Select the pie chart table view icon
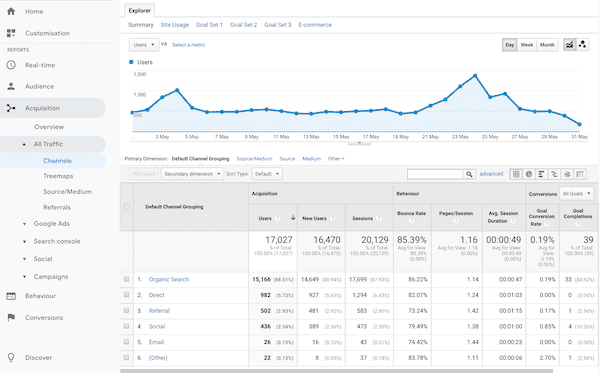This screenshot has height=373, width=600. tap(529, 174)
